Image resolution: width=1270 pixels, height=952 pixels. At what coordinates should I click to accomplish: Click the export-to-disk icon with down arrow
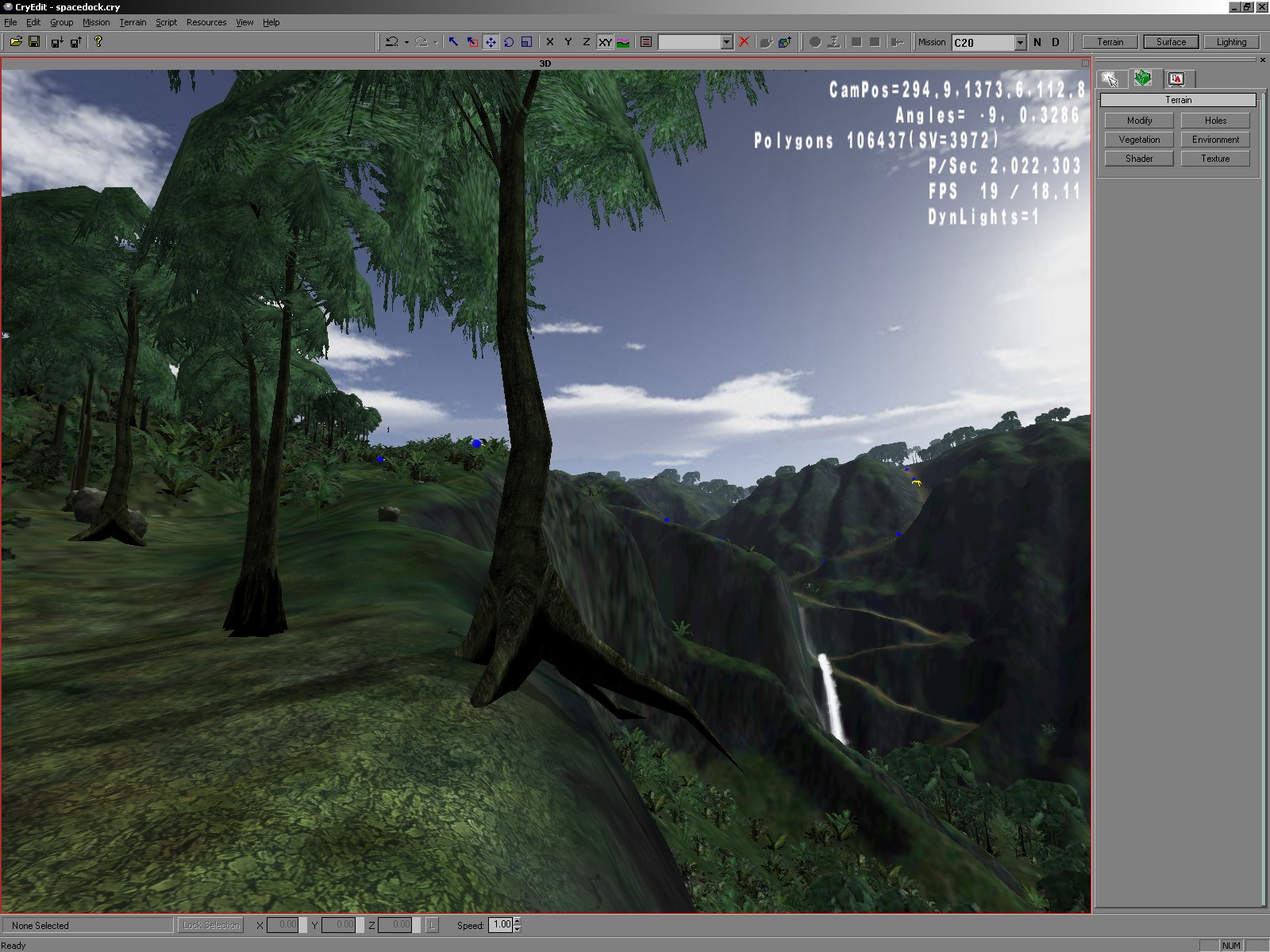(x=56, y=42)
